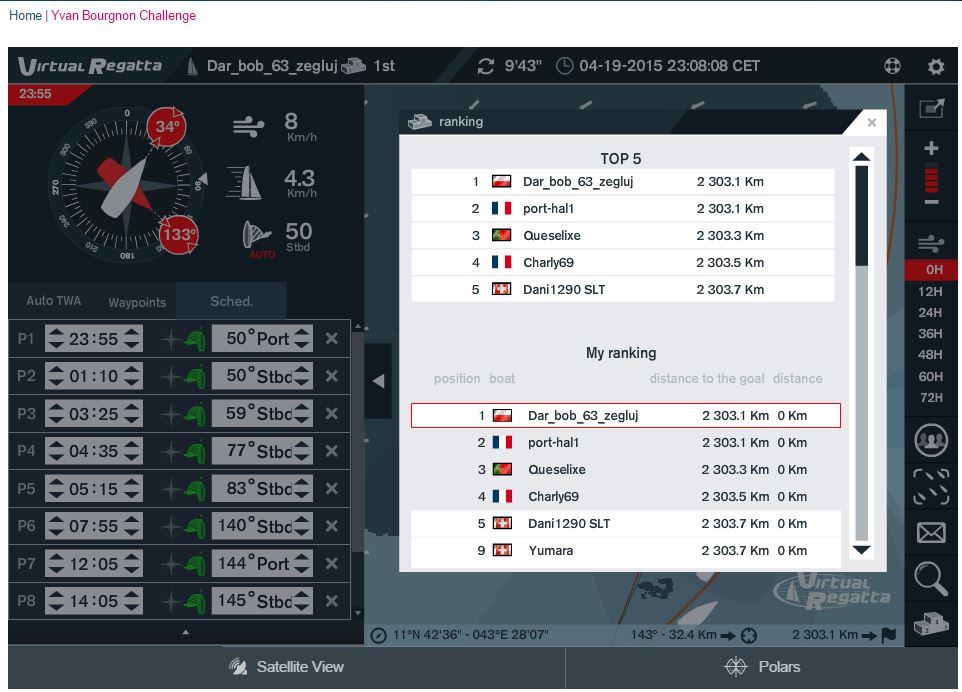Click the P3 heading compass-star icon
Screen dimensions: 962x692
[x=171, y=414]
